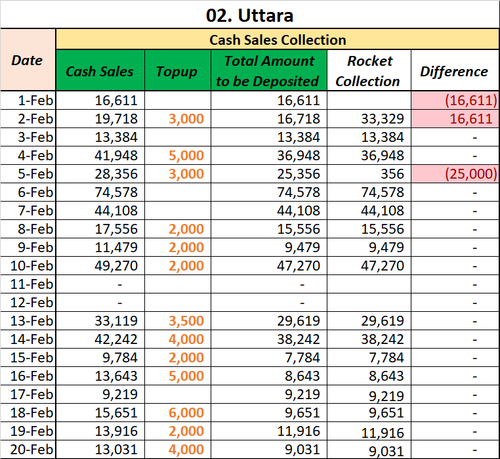Click 44,108 in Rocket Collection column

[369, 210]
